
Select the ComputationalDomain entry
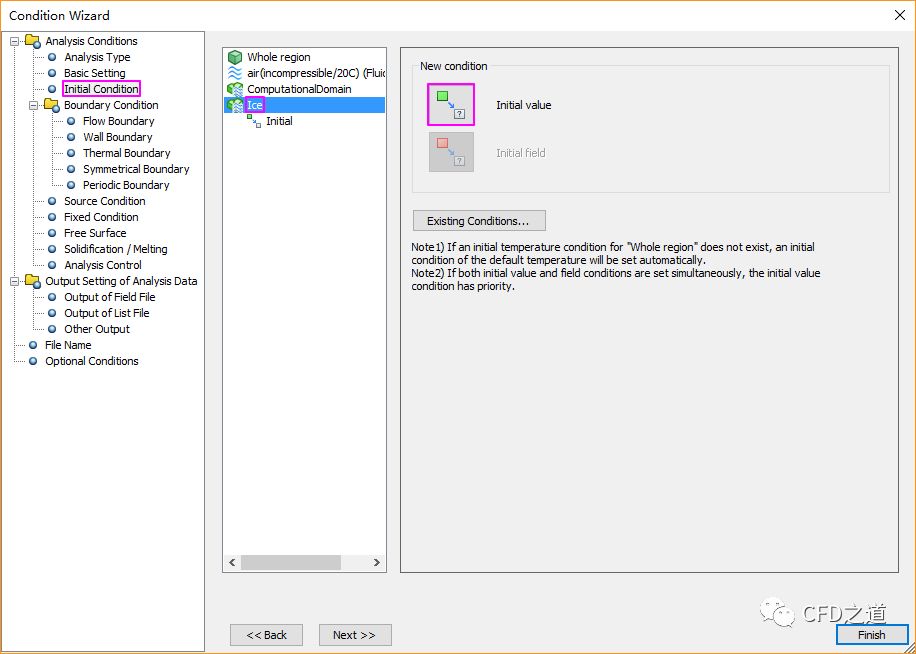click(x=299, y=89)
